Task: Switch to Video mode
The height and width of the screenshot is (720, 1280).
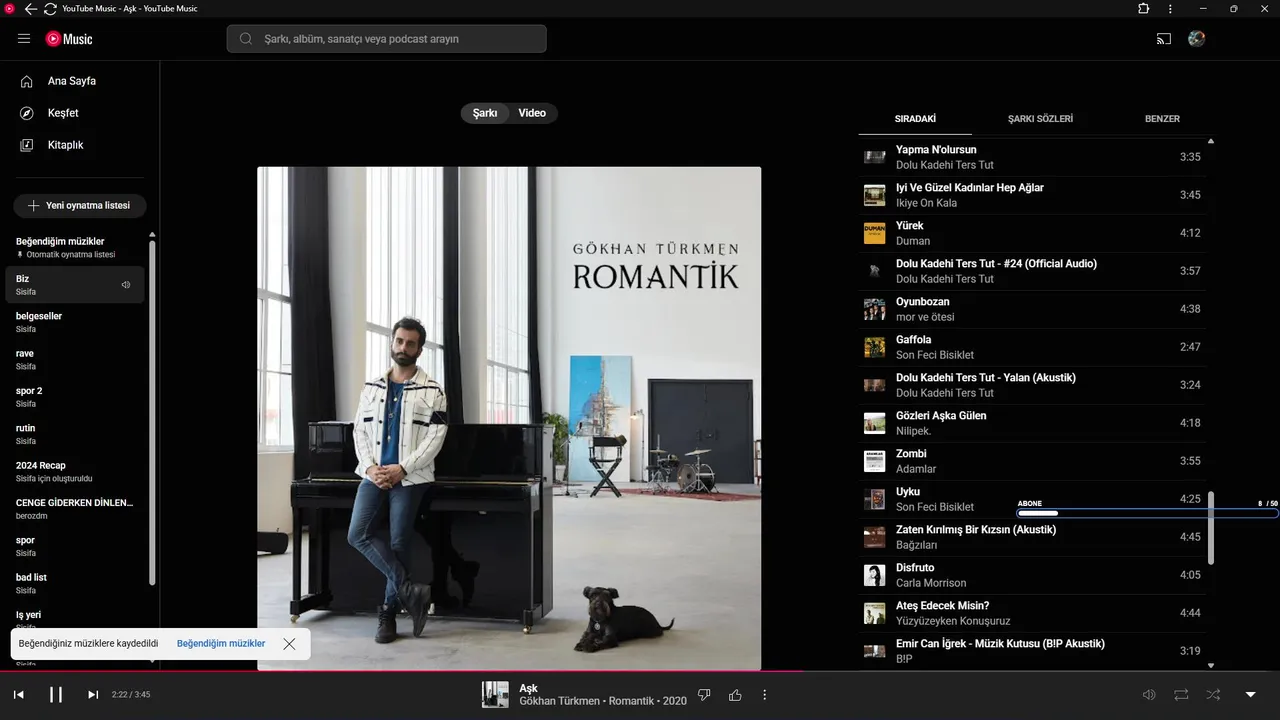Action: click(532, 113)
